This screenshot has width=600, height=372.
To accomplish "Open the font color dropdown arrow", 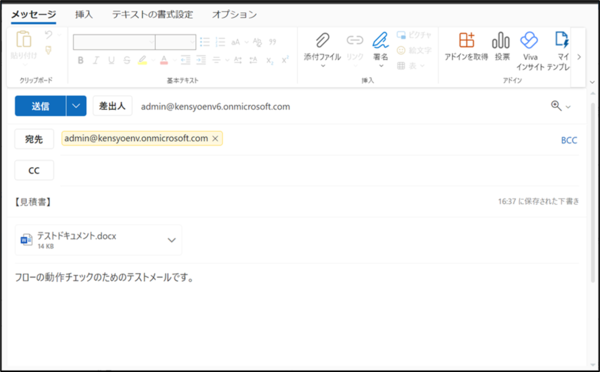I will pyautogui.click(x=174, y=60).
